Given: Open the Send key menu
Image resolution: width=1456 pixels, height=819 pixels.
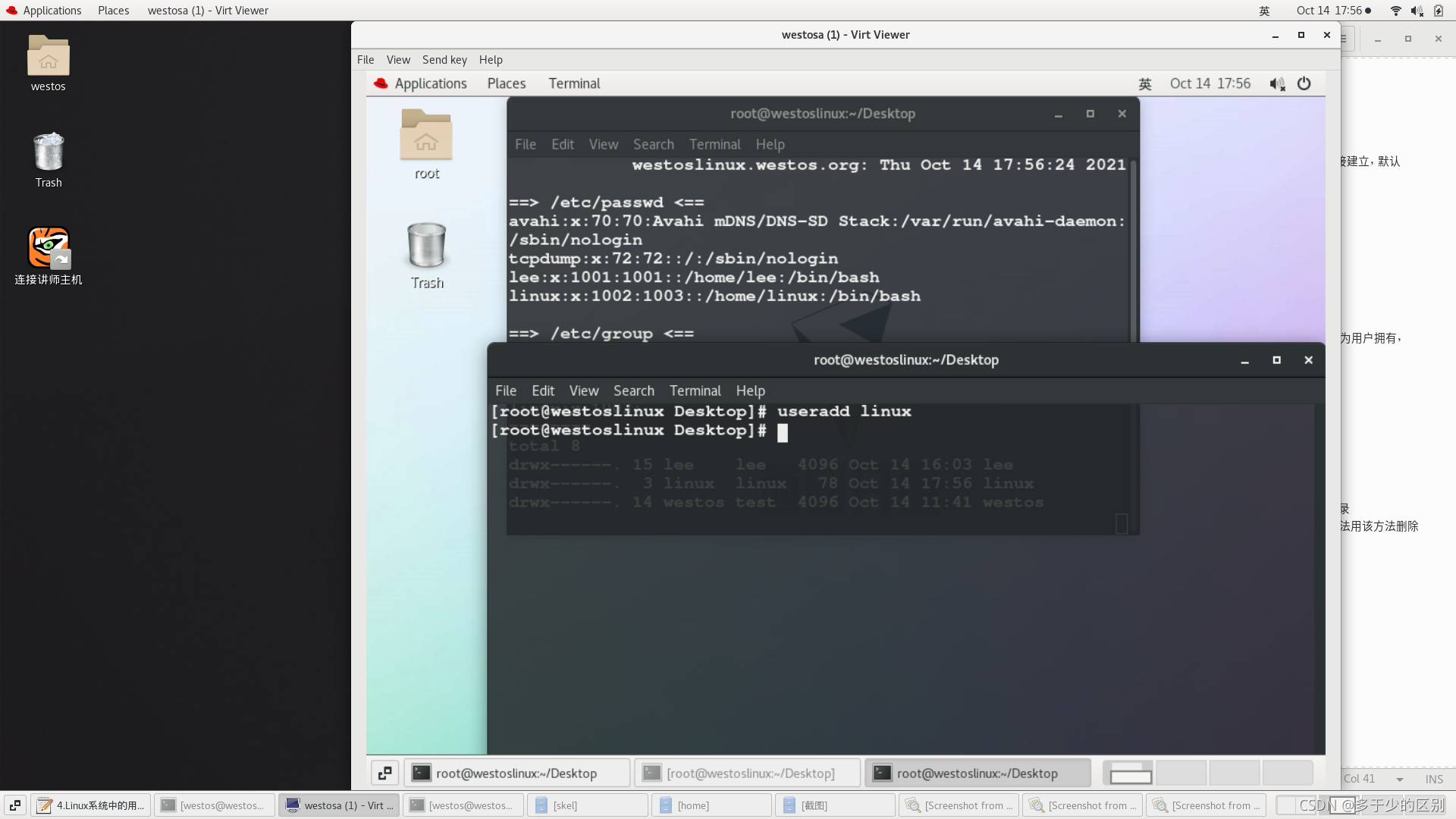Looking at the screenshot, I should point(444,60).
